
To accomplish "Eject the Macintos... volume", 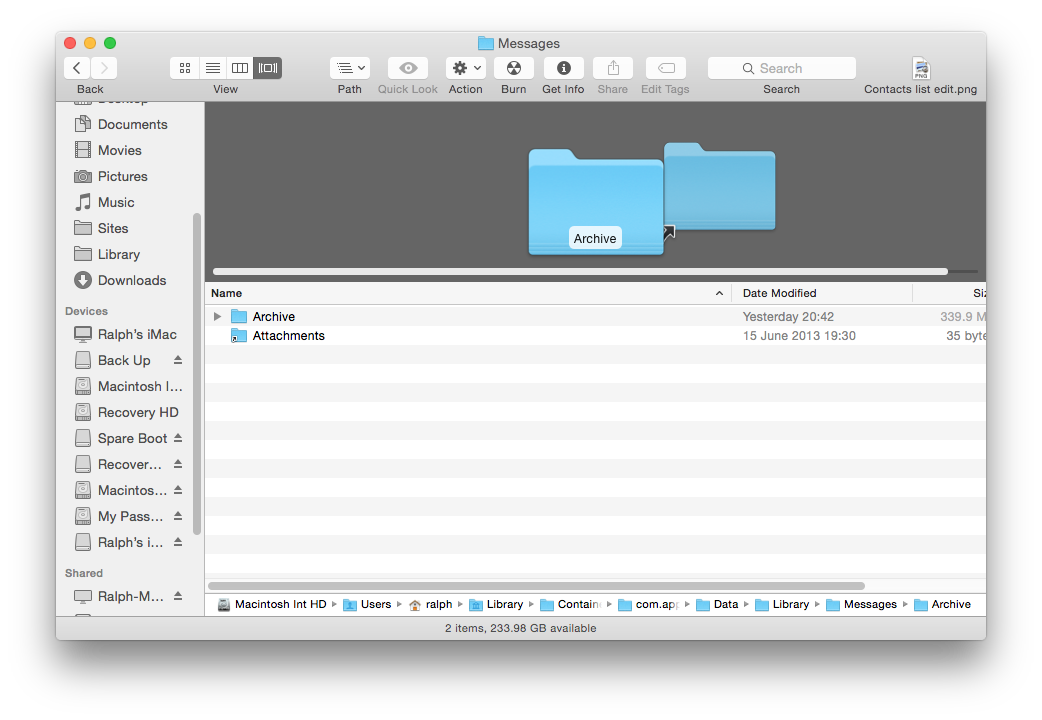I will point(178,490).
